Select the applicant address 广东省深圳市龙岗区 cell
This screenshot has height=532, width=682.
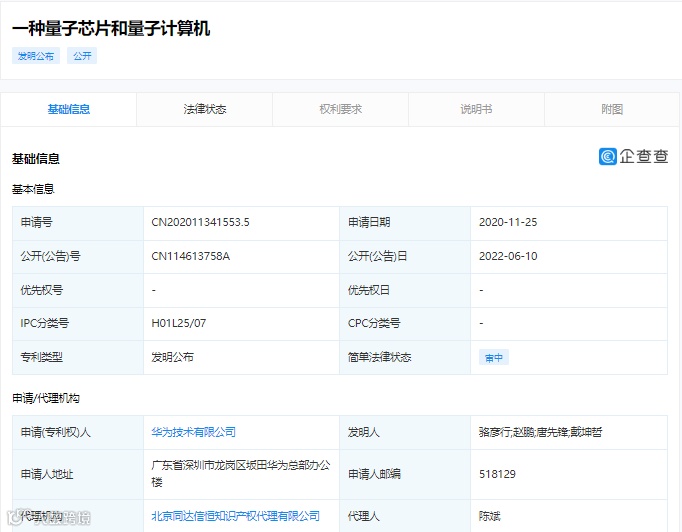click(241, 474)
